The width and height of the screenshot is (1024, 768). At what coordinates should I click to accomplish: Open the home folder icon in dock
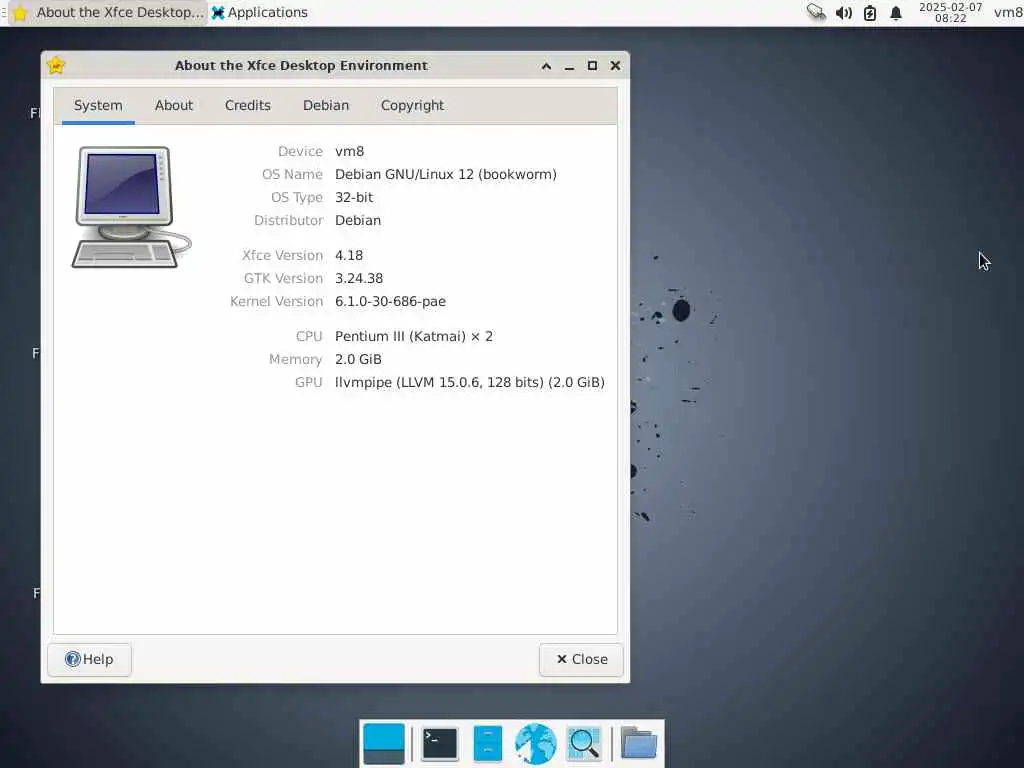(x=639, y=743)
